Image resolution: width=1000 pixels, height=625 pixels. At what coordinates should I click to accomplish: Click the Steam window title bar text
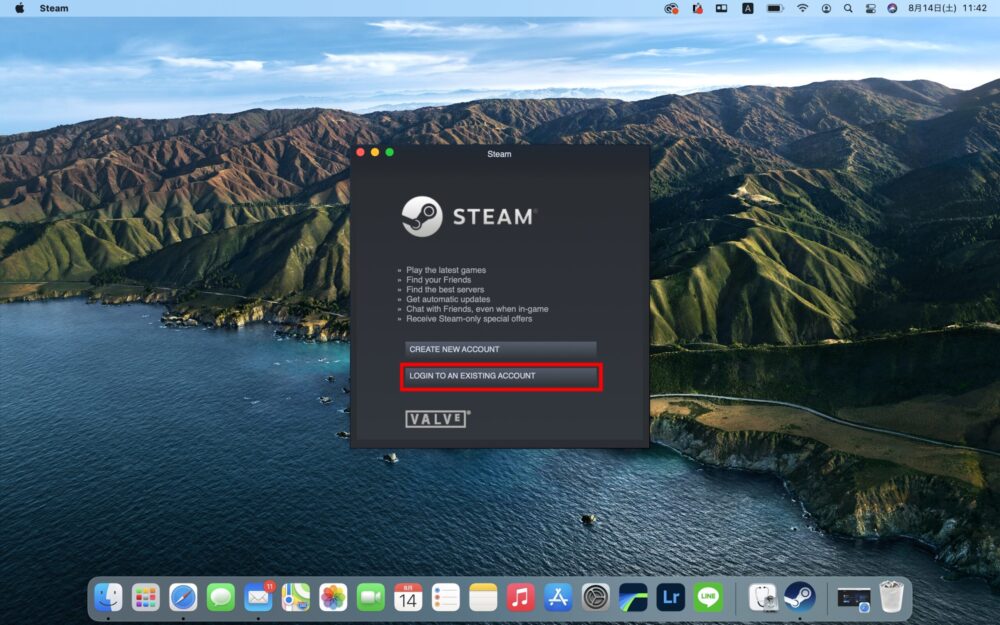tap(499, 154)
